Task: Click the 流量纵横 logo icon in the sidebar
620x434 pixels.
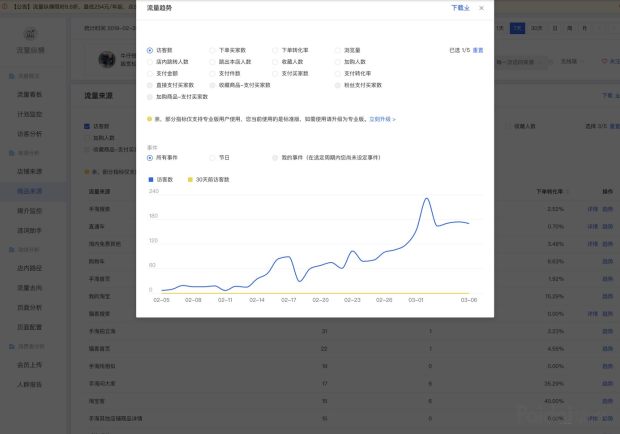Action: click(30, 34)
